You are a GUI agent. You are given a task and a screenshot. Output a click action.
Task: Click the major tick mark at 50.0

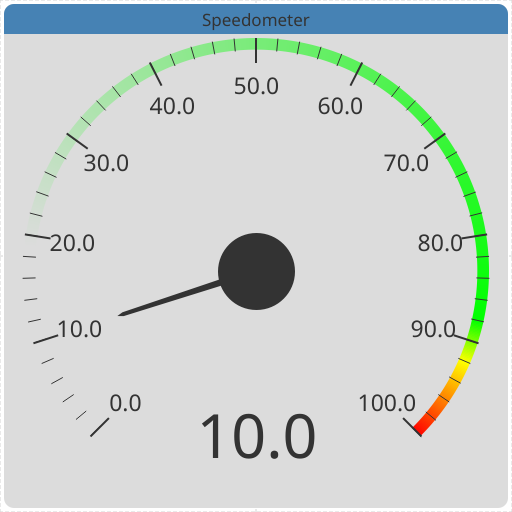tap(256, 50)
